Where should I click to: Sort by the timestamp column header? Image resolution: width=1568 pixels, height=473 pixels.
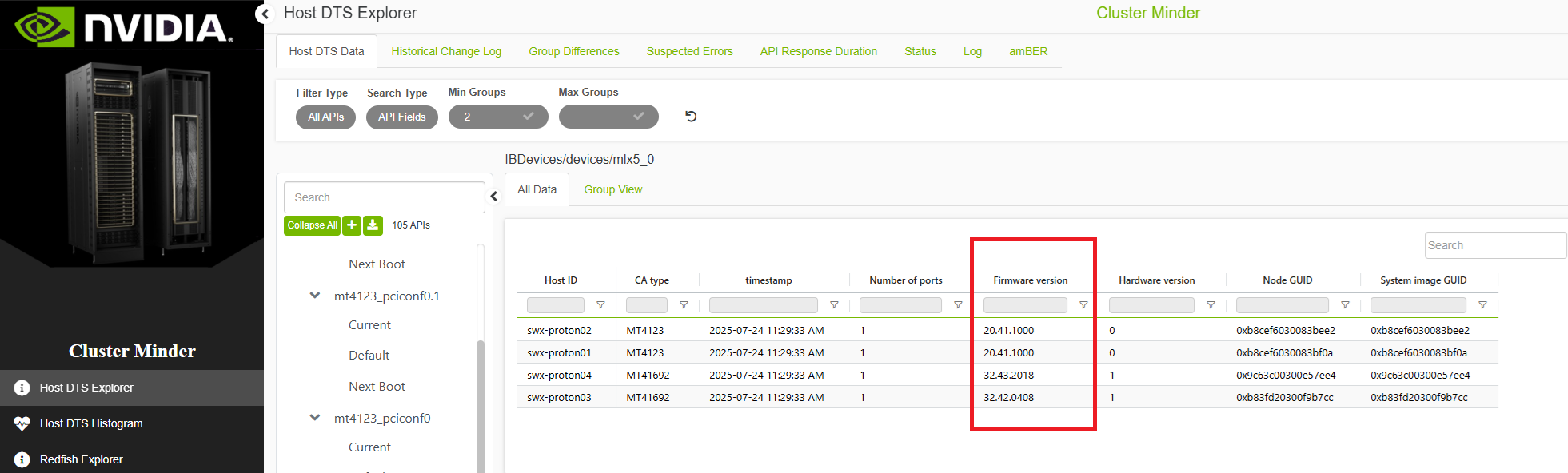(x=768, y=280)
